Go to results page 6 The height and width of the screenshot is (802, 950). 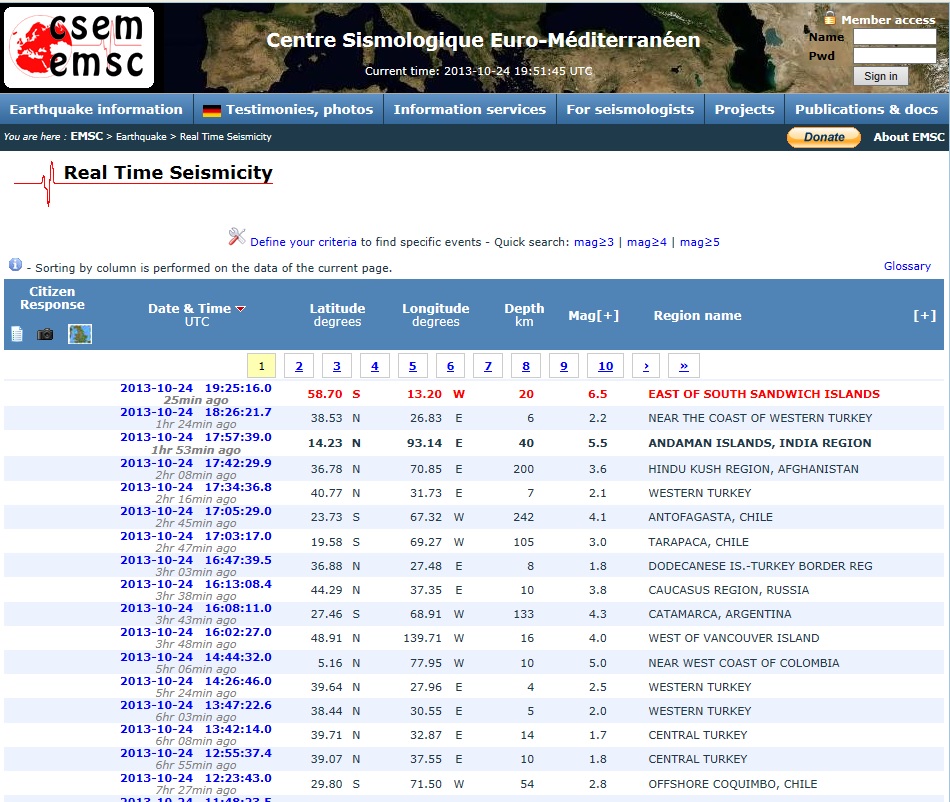point(450,366)
